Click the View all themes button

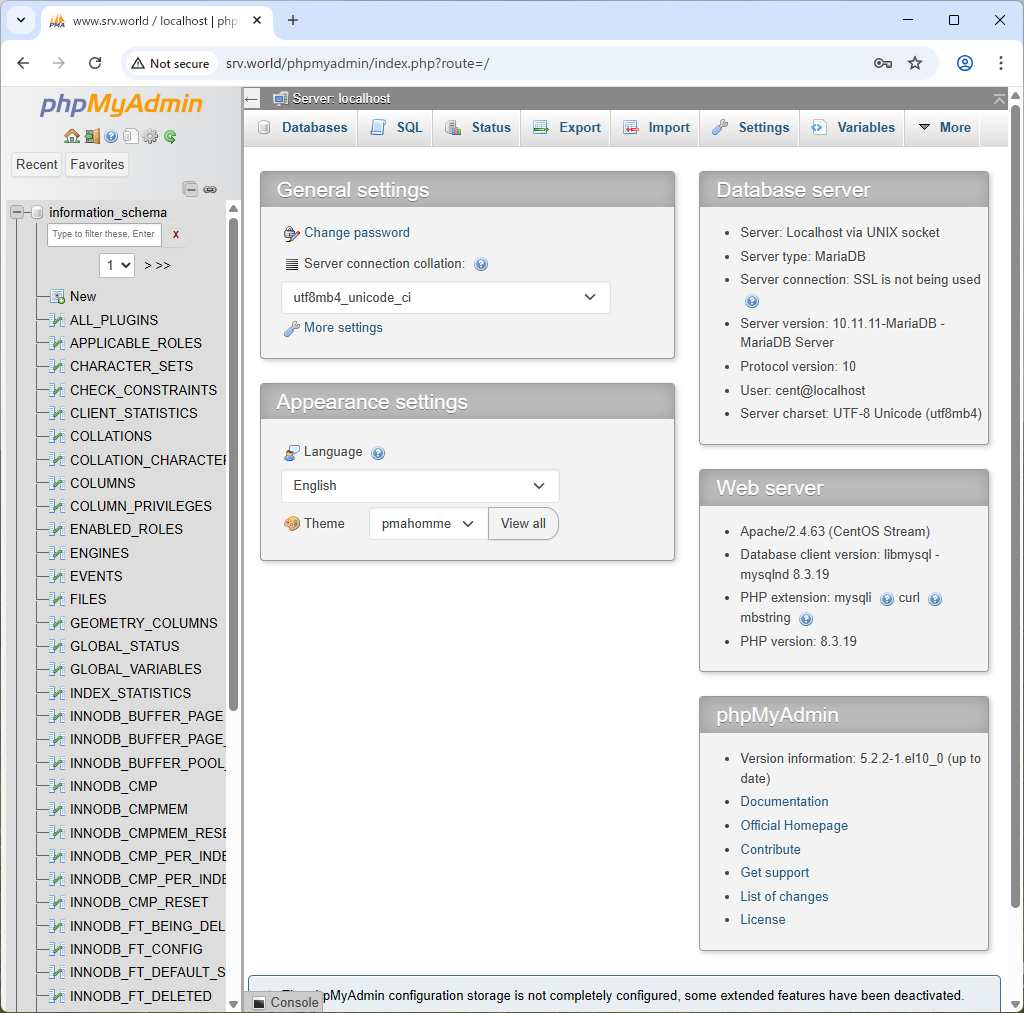523,524
